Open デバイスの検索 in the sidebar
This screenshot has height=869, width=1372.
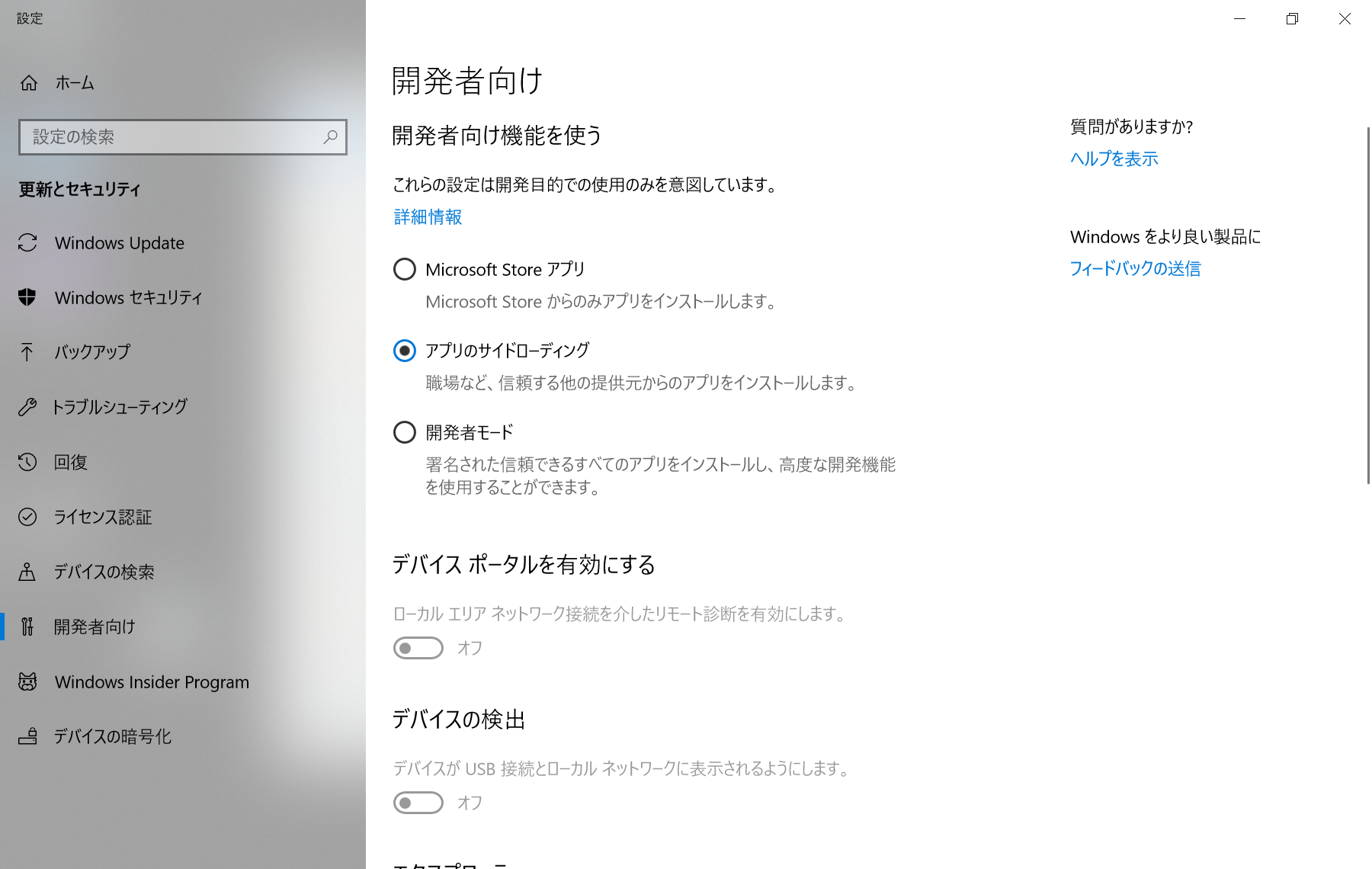(x=104, y=572)
